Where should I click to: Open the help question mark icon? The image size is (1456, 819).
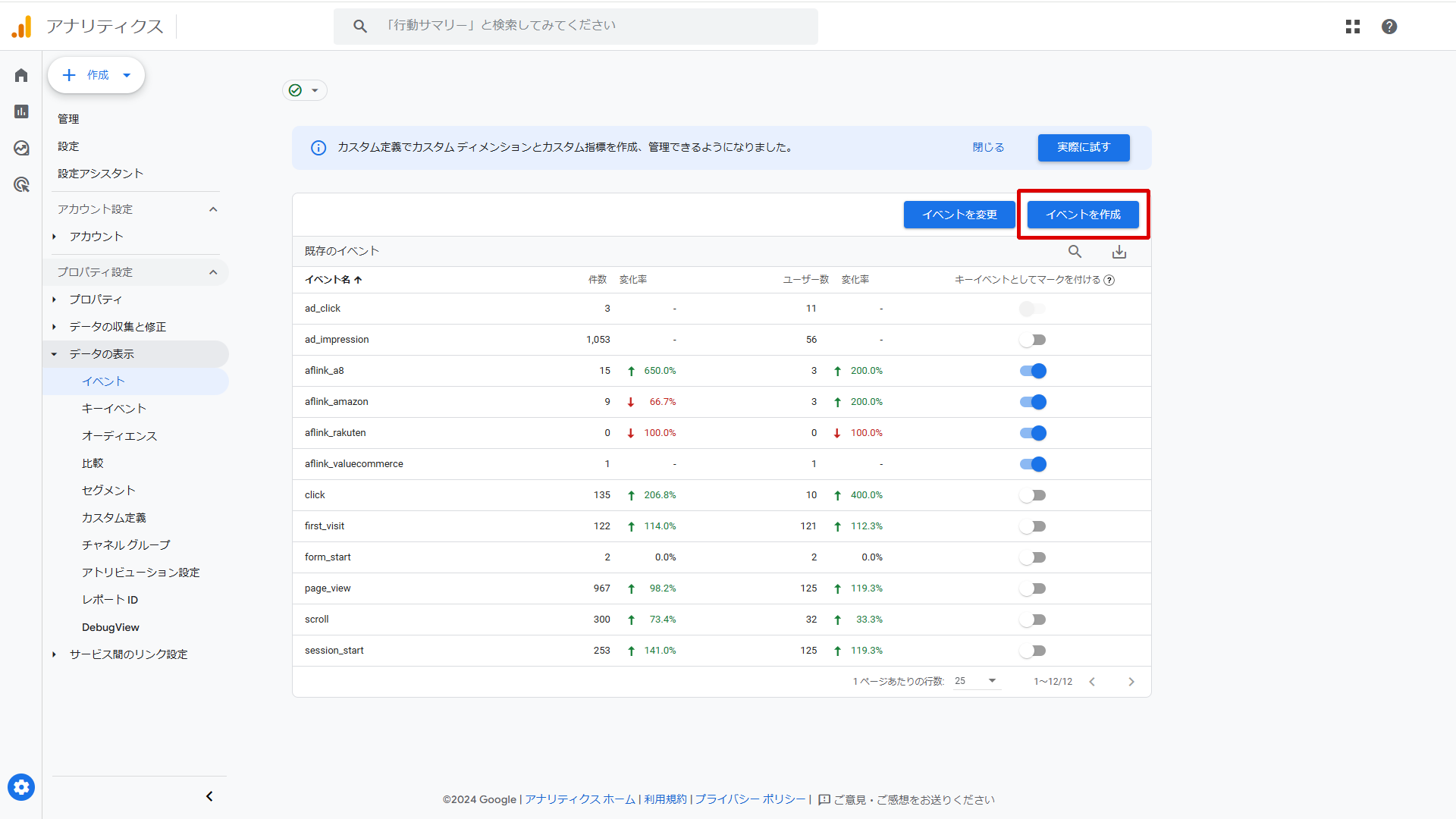[x=1389, y=27]
